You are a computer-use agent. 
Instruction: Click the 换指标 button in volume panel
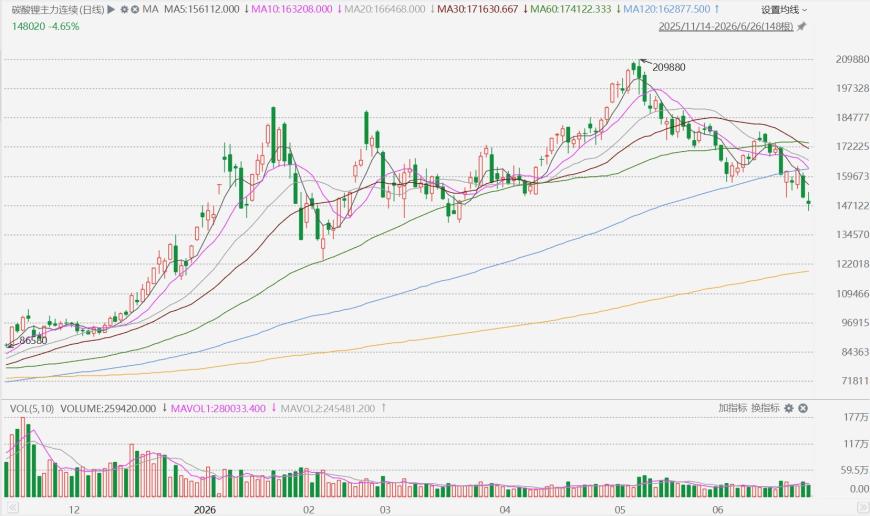click(765, 408)
